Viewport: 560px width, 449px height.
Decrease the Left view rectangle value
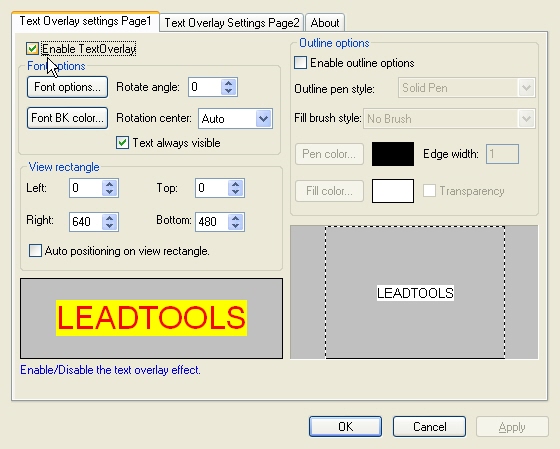tap(109, 192)
